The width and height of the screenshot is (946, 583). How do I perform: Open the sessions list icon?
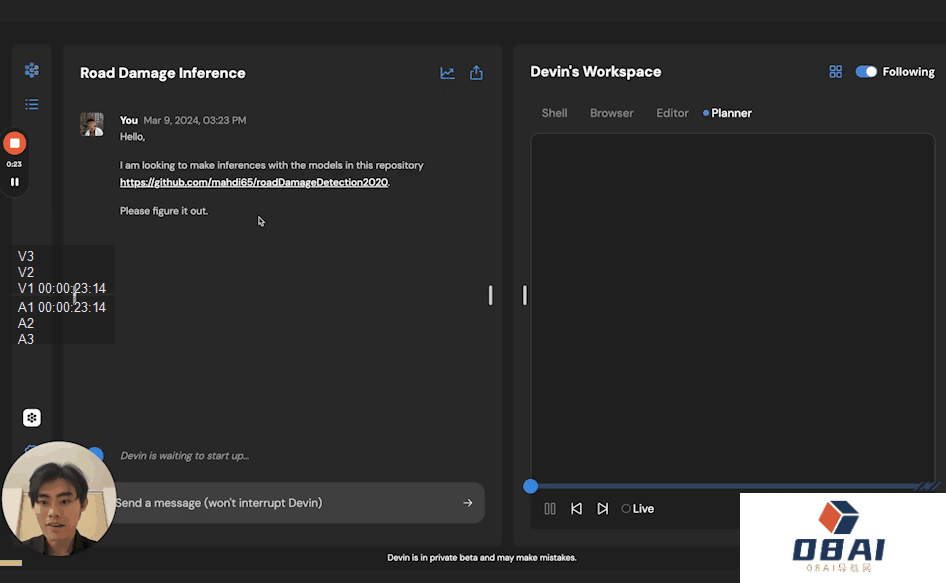(32, 104)
